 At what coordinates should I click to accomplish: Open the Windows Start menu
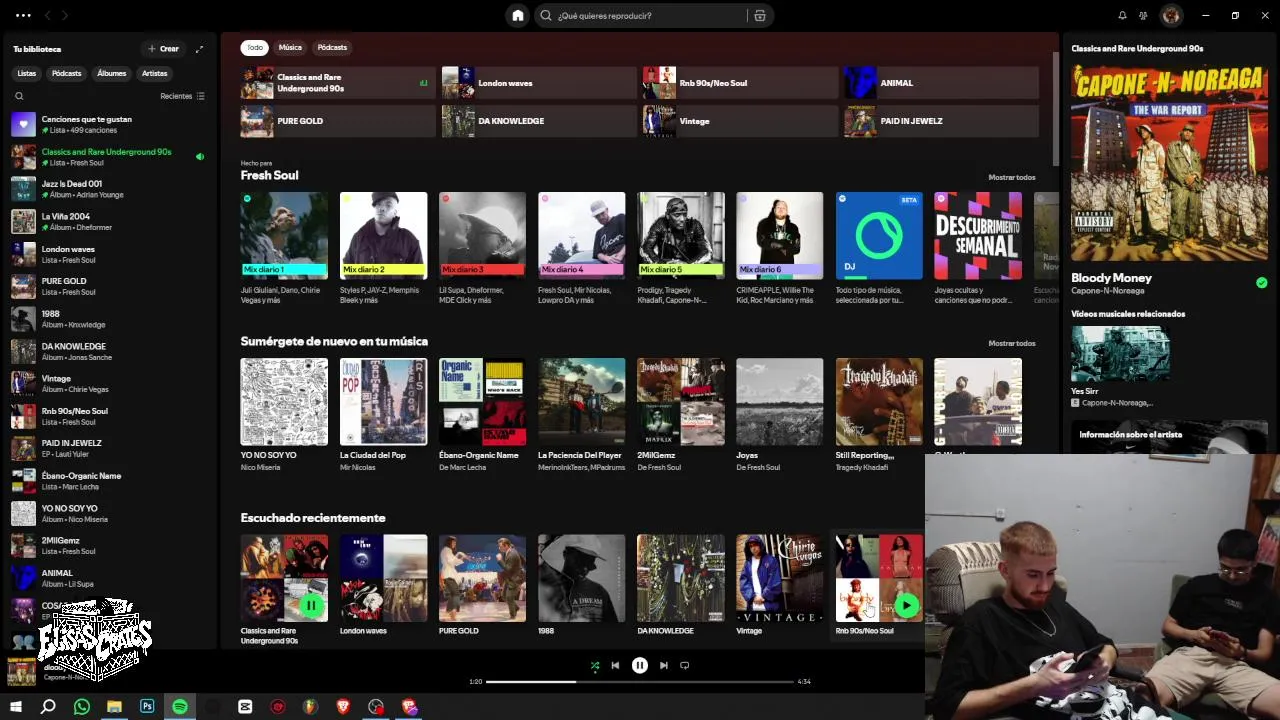15,707
